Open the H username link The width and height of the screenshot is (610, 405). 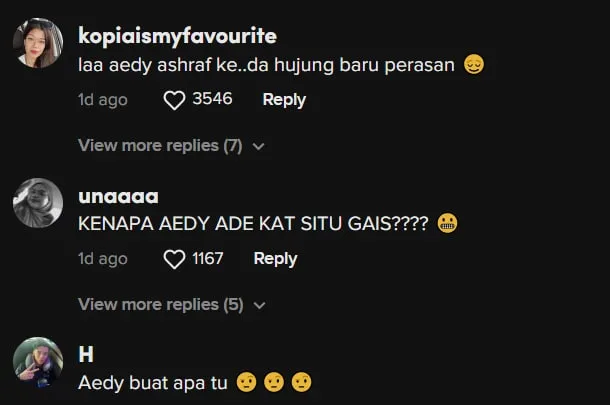(86, 354)
